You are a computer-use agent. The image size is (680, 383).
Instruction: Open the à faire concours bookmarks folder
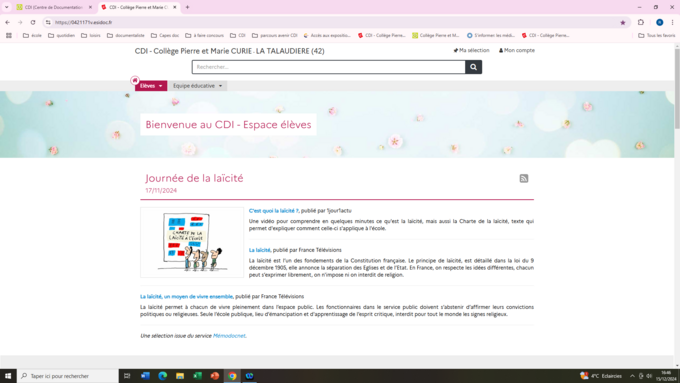[x=204, y=36]
